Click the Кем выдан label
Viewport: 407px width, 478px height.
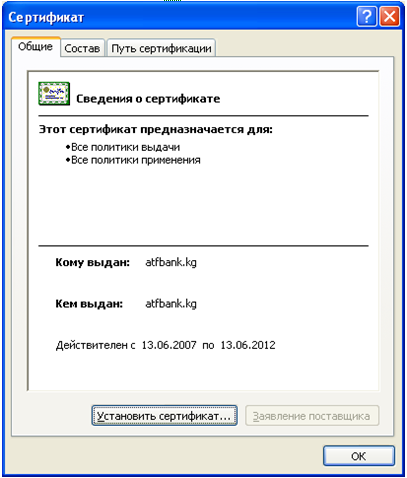point(89,304)
